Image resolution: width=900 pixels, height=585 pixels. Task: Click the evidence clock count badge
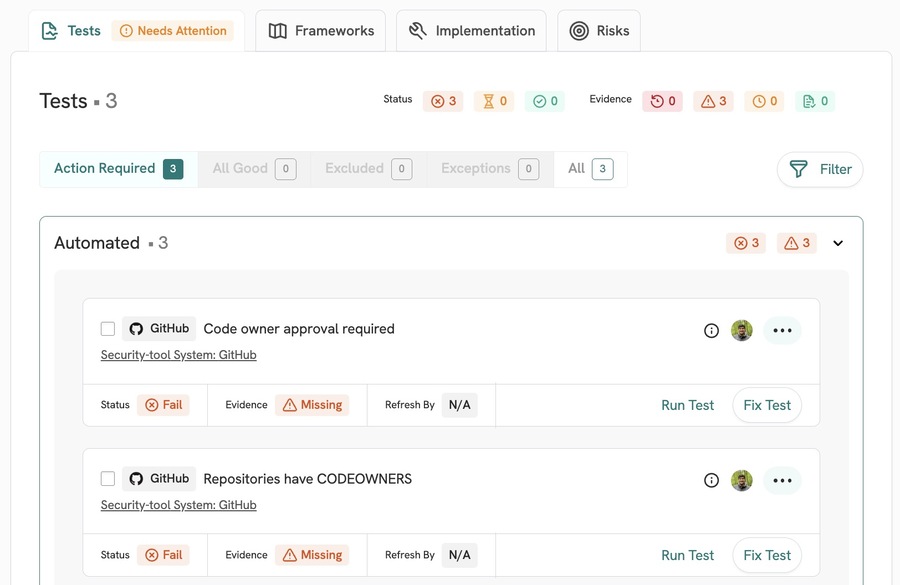tap(764, 101)
